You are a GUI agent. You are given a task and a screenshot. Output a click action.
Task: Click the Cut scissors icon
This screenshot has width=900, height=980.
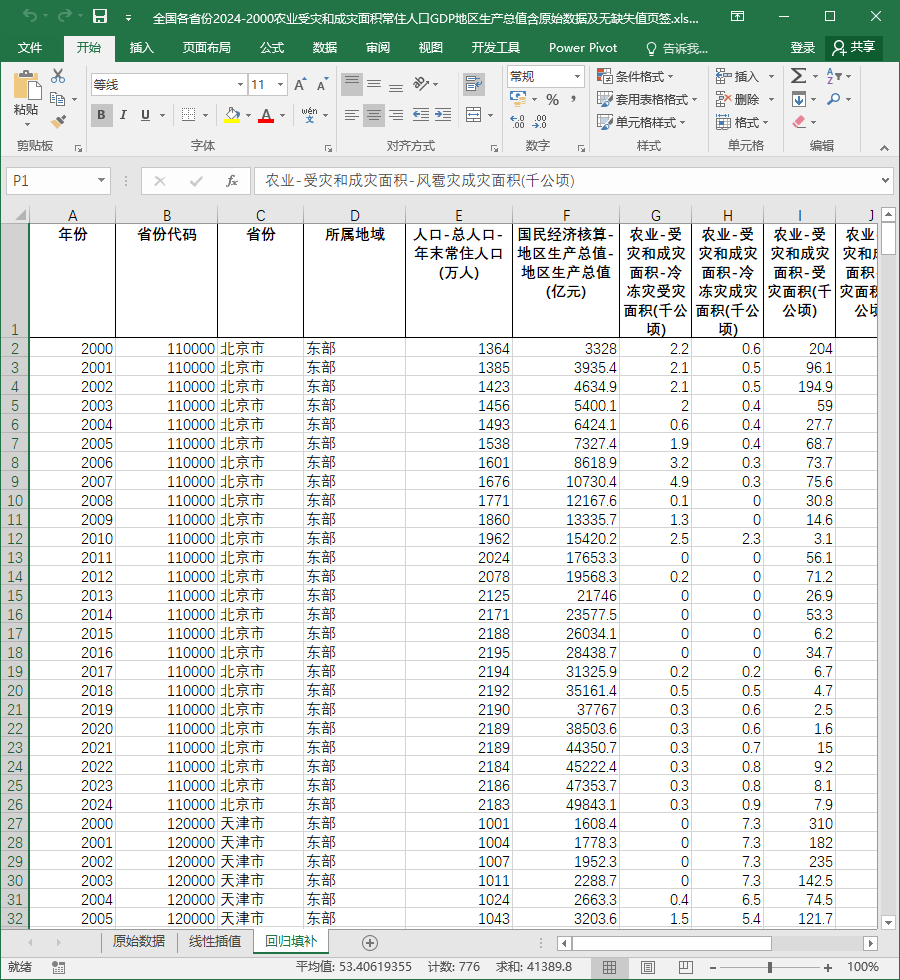pyautogui.click(x=58, y=76)
